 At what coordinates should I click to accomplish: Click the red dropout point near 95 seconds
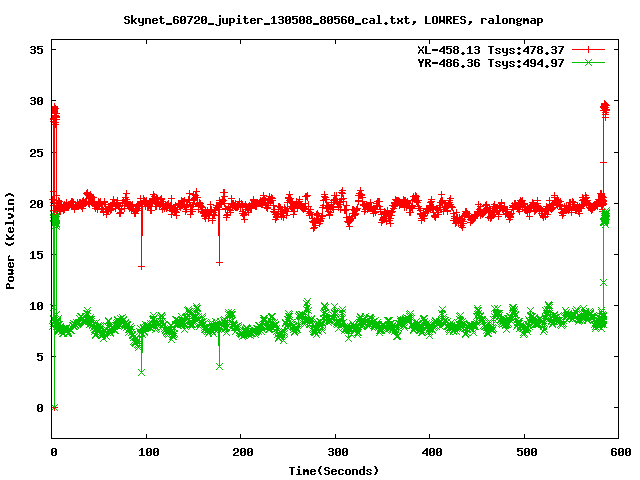pyautogui.click(x=141, y=267)
